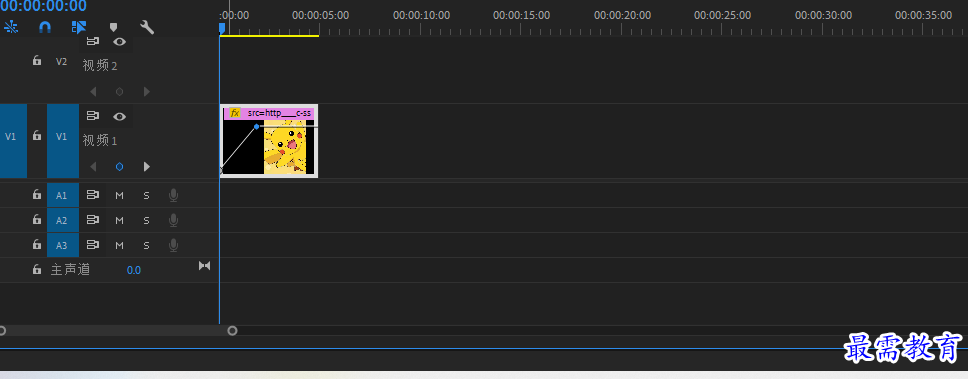Enable voice-over record on A2

(x=173, y=220)
